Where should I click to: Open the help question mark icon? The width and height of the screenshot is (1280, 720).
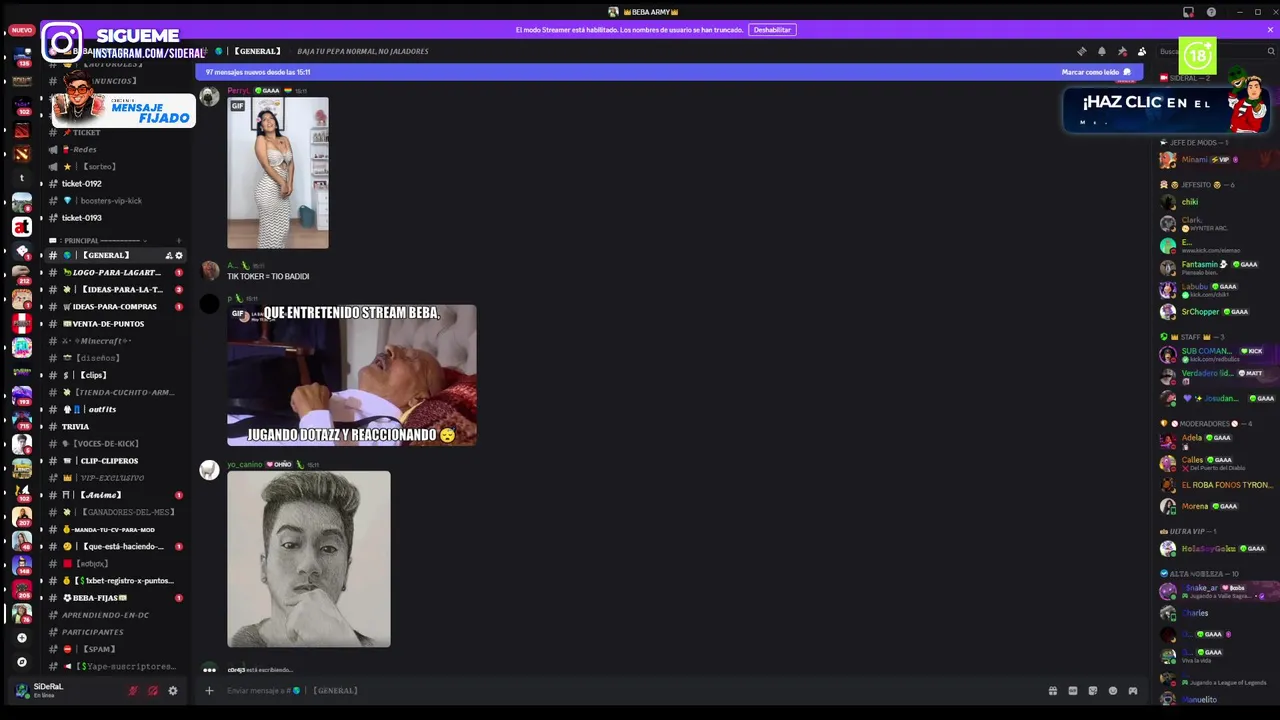coord(1211,12)
